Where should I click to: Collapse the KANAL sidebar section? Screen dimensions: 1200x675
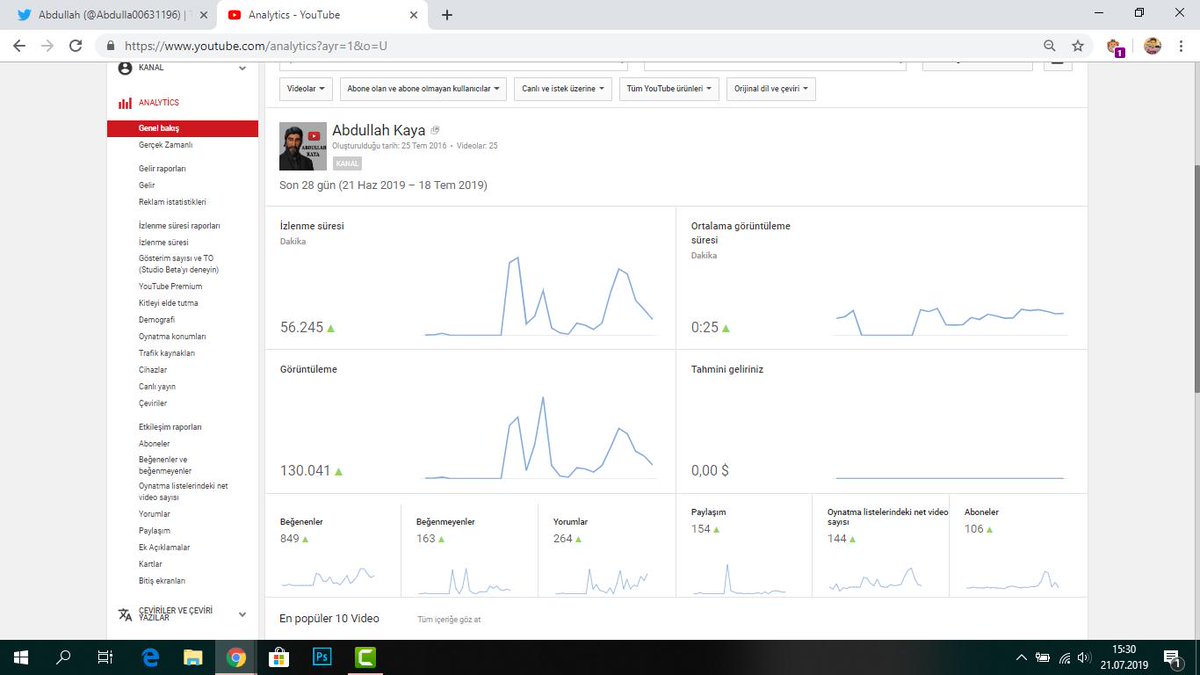coord(242,68)
